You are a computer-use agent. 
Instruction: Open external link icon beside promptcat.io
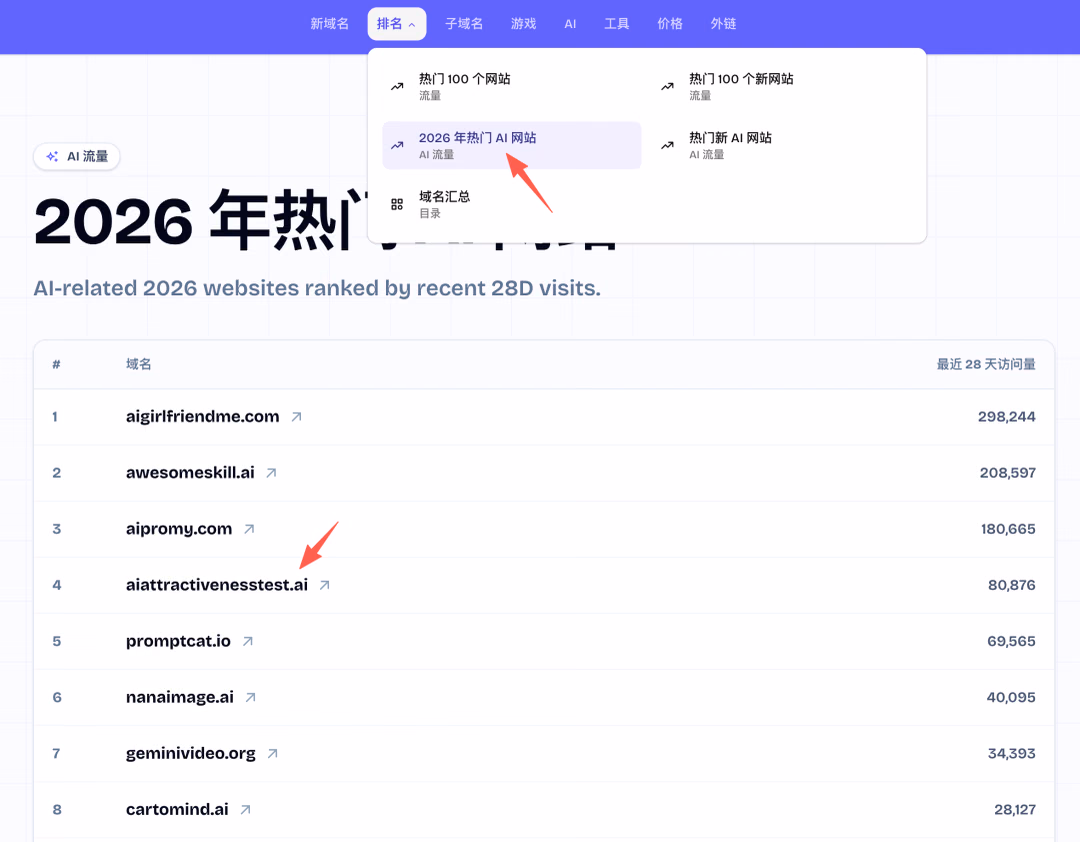tap(248, 641)
